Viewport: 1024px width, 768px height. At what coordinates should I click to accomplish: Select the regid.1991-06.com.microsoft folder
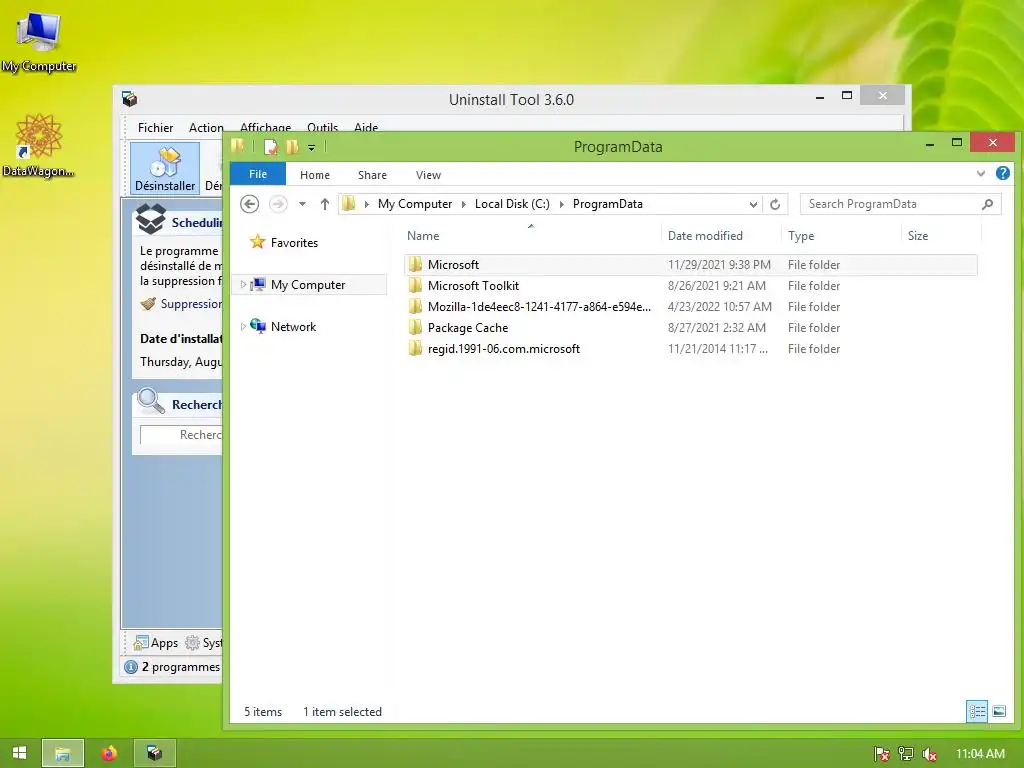(690, 349)
